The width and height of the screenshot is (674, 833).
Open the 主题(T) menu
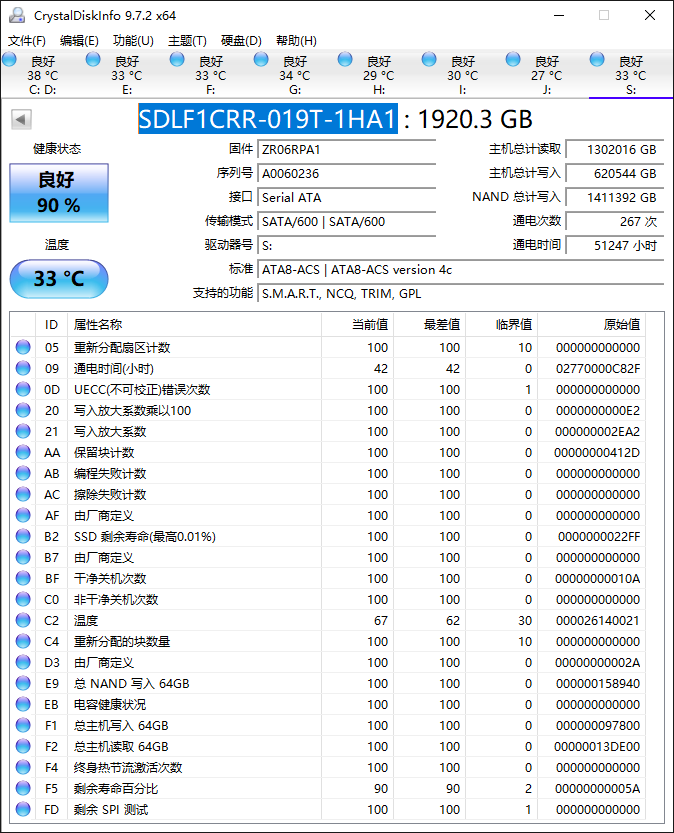pos(187,41)
